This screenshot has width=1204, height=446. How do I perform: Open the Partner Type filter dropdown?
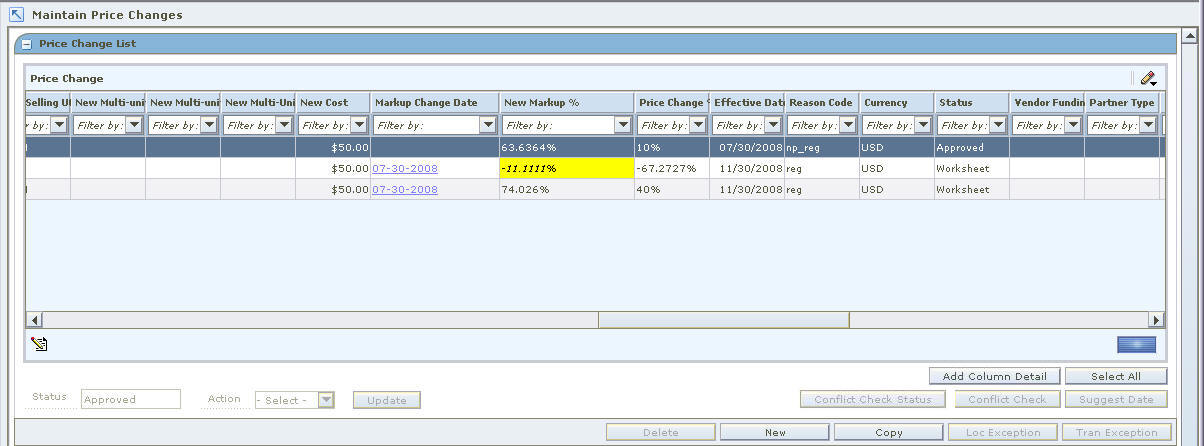click(x=1148, y=125)
